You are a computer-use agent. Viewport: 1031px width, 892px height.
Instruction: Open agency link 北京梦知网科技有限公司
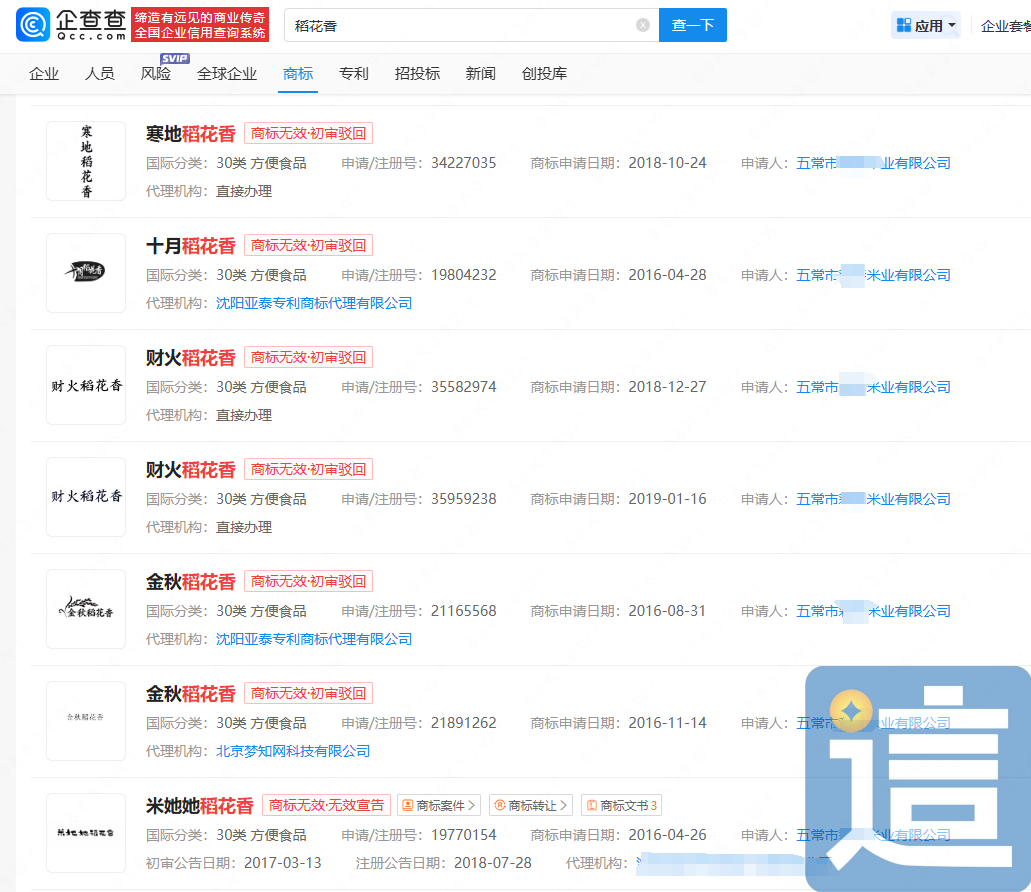click(x=293, y=751)
